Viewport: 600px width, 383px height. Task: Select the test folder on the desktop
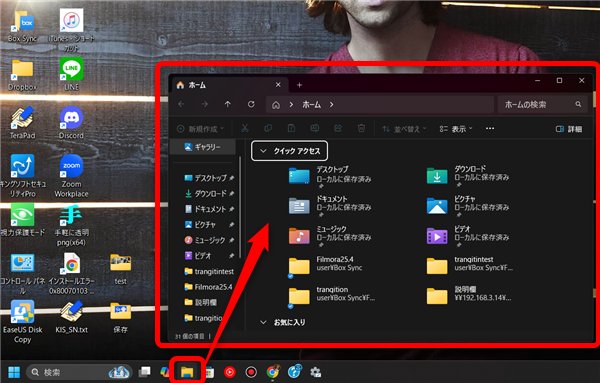click(121, 269)
